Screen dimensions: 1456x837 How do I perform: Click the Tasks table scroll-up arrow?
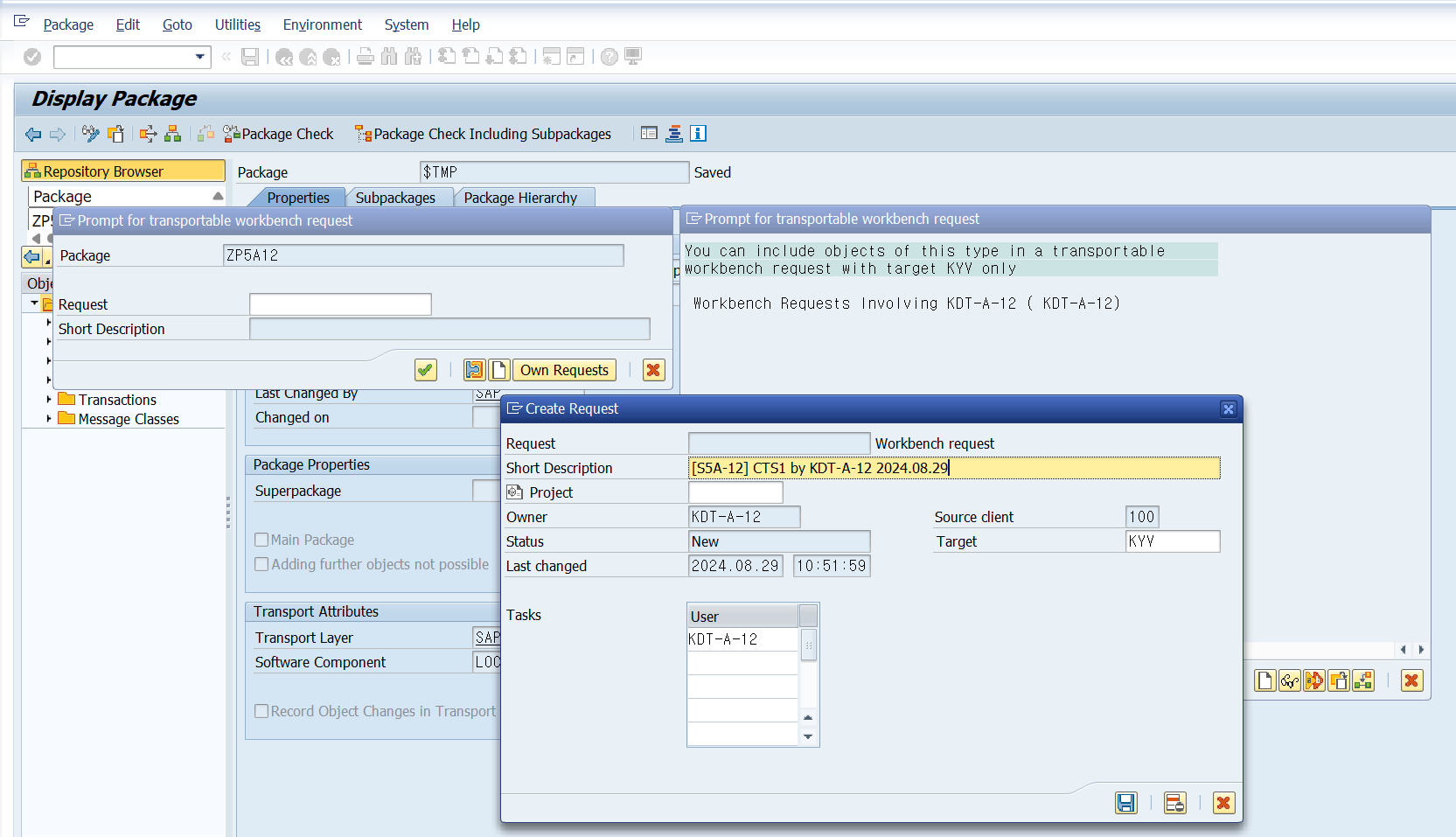(808, 717)
